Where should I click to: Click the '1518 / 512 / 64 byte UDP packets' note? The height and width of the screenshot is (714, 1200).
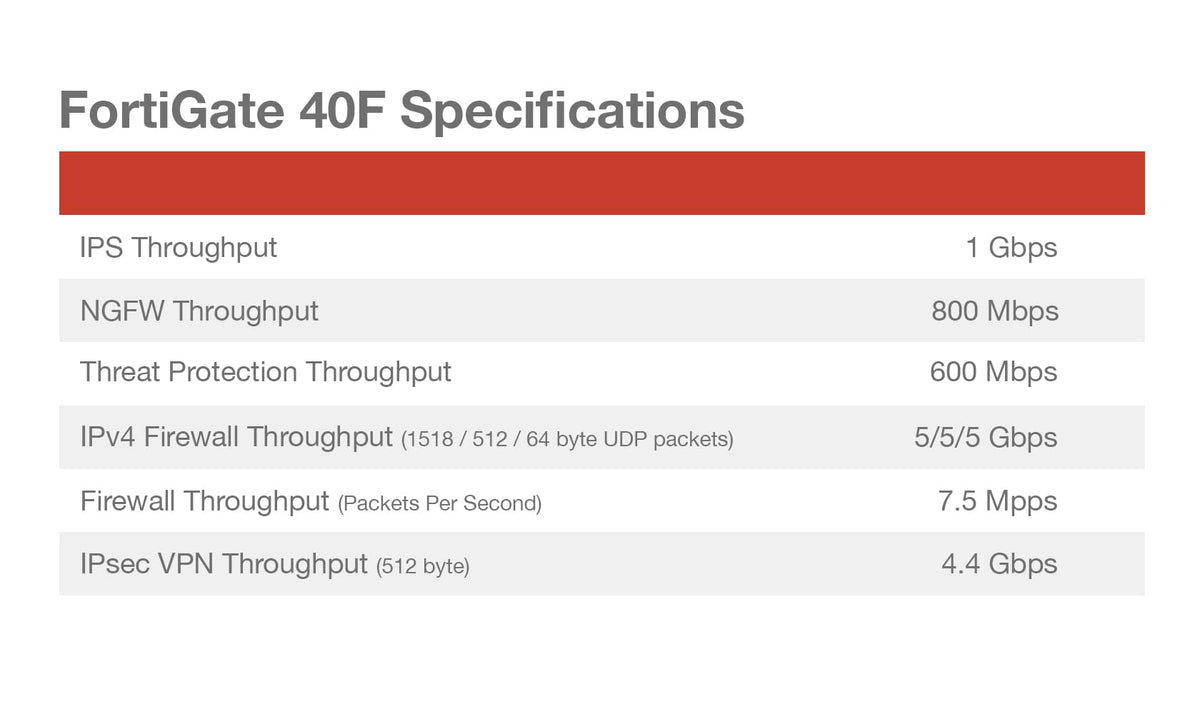pyautogui.click(x=567, y=439)
